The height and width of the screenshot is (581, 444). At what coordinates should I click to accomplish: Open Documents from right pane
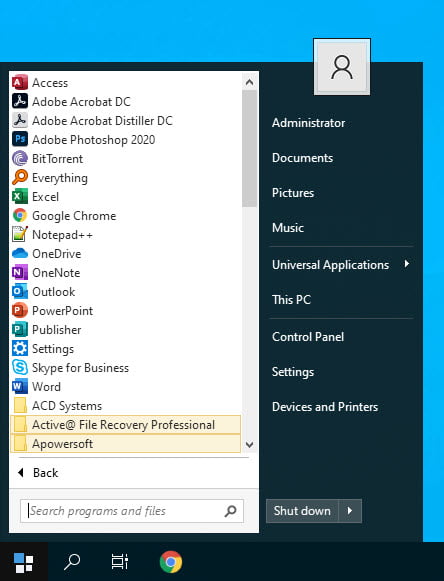click(x=302, y=158)
